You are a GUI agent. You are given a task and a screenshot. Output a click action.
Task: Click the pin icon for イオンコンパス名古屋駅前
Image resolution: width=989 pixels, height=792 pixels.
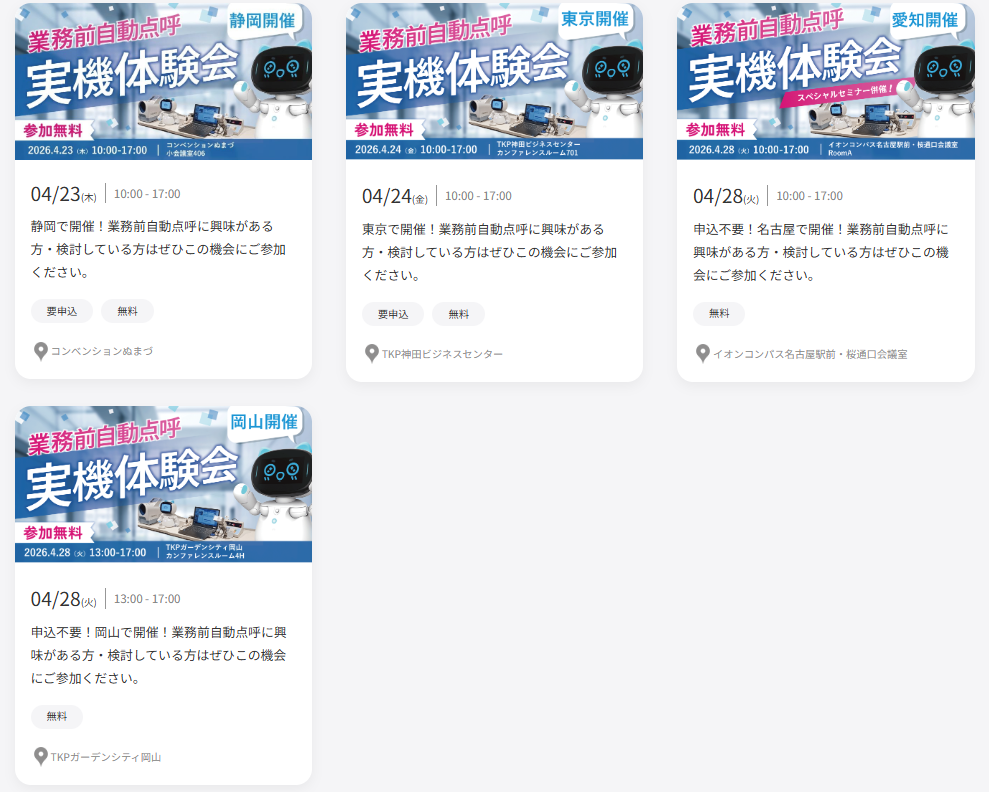coord(703,354)
